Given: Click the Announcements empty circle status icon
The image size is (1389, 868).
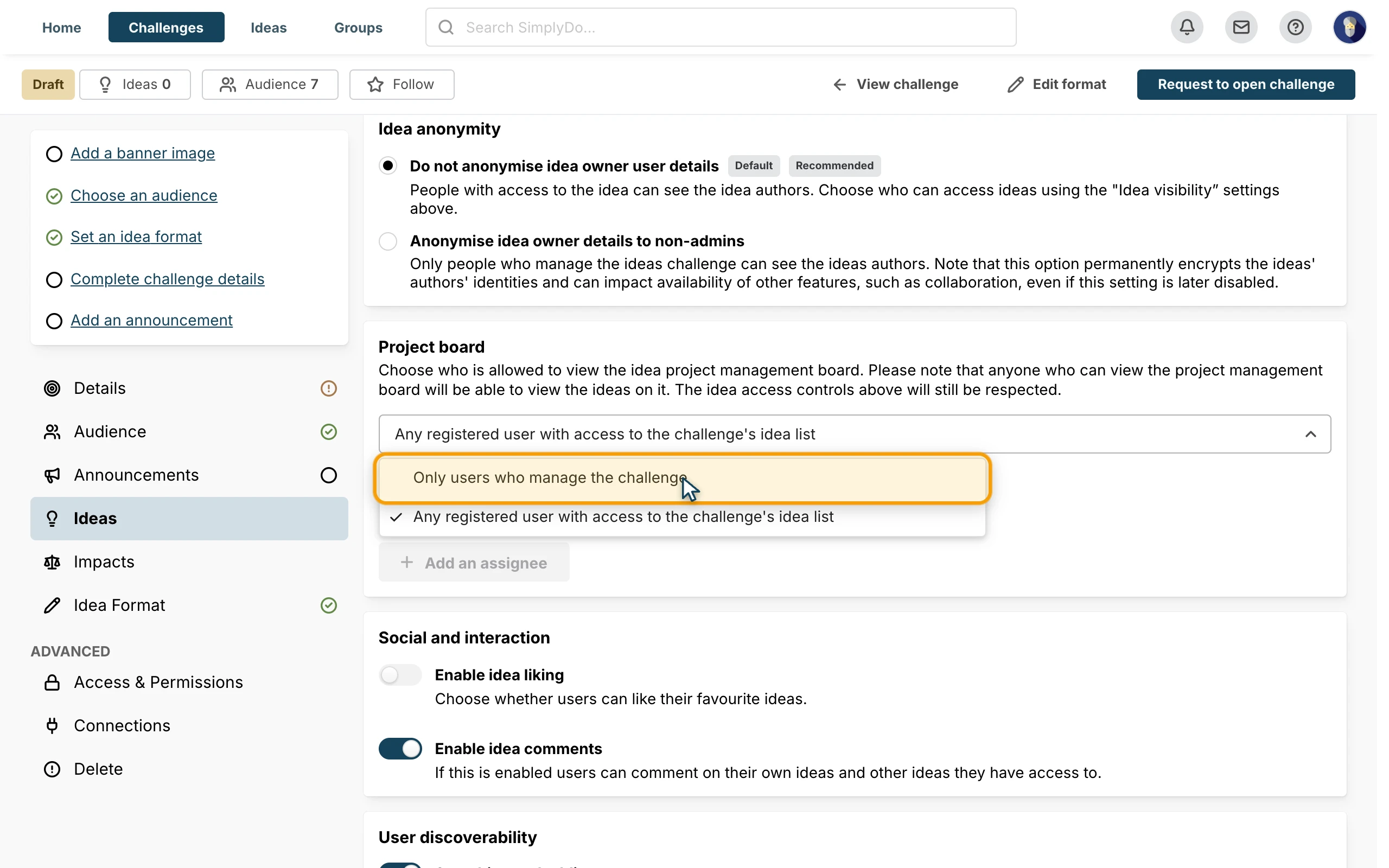Looking at the screenshot, I should coord(328,475).
